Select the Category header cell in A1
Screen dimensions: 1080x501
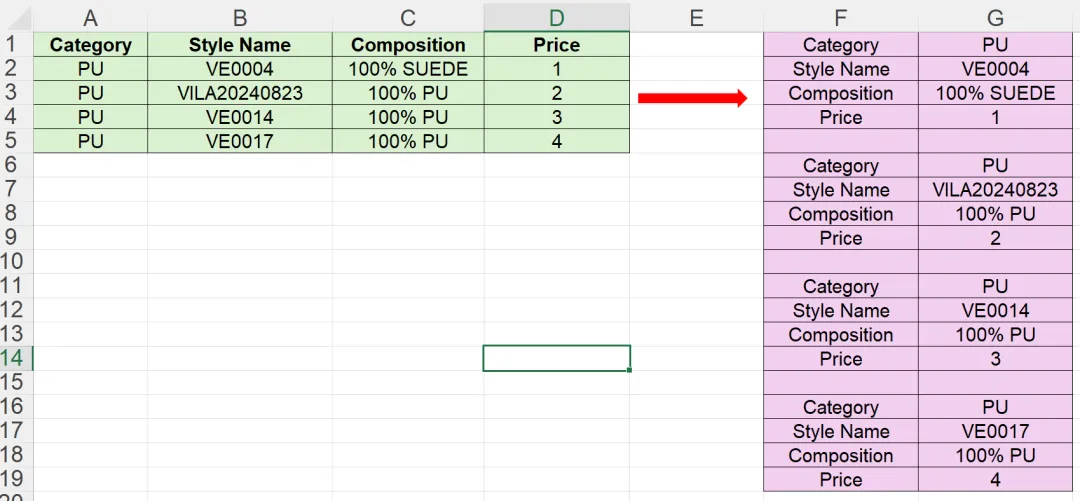[90, 45]
